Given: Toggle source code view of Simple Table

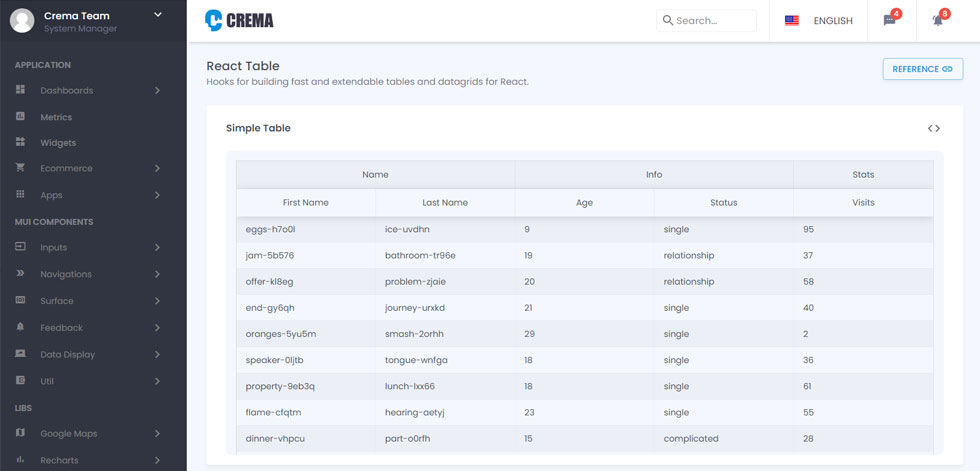Looking at the screenshot, I should pos(934,128).
